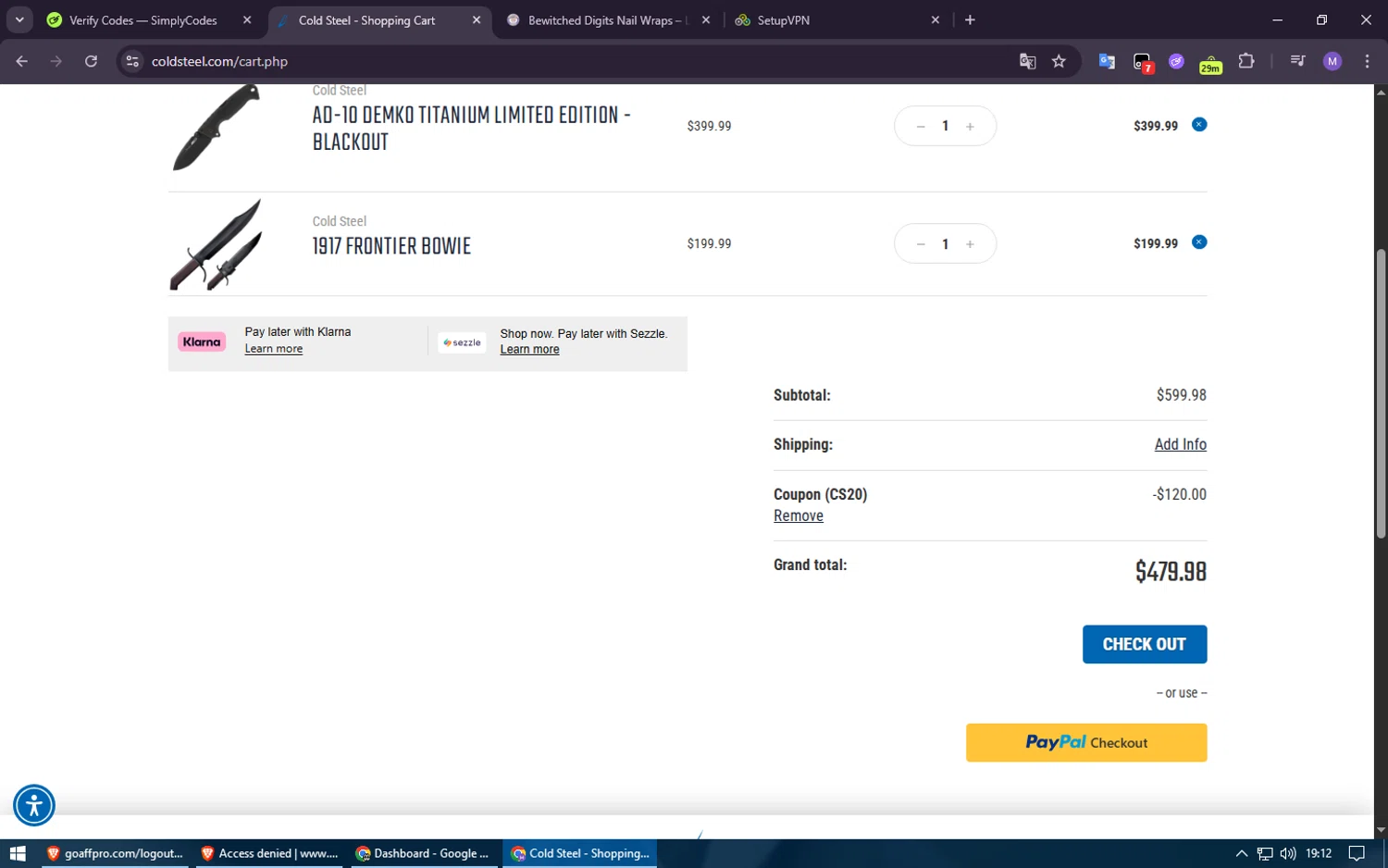The image size is (1388, 868).
Task: Bookmark this page with the star
Action: pos(1059,61)
